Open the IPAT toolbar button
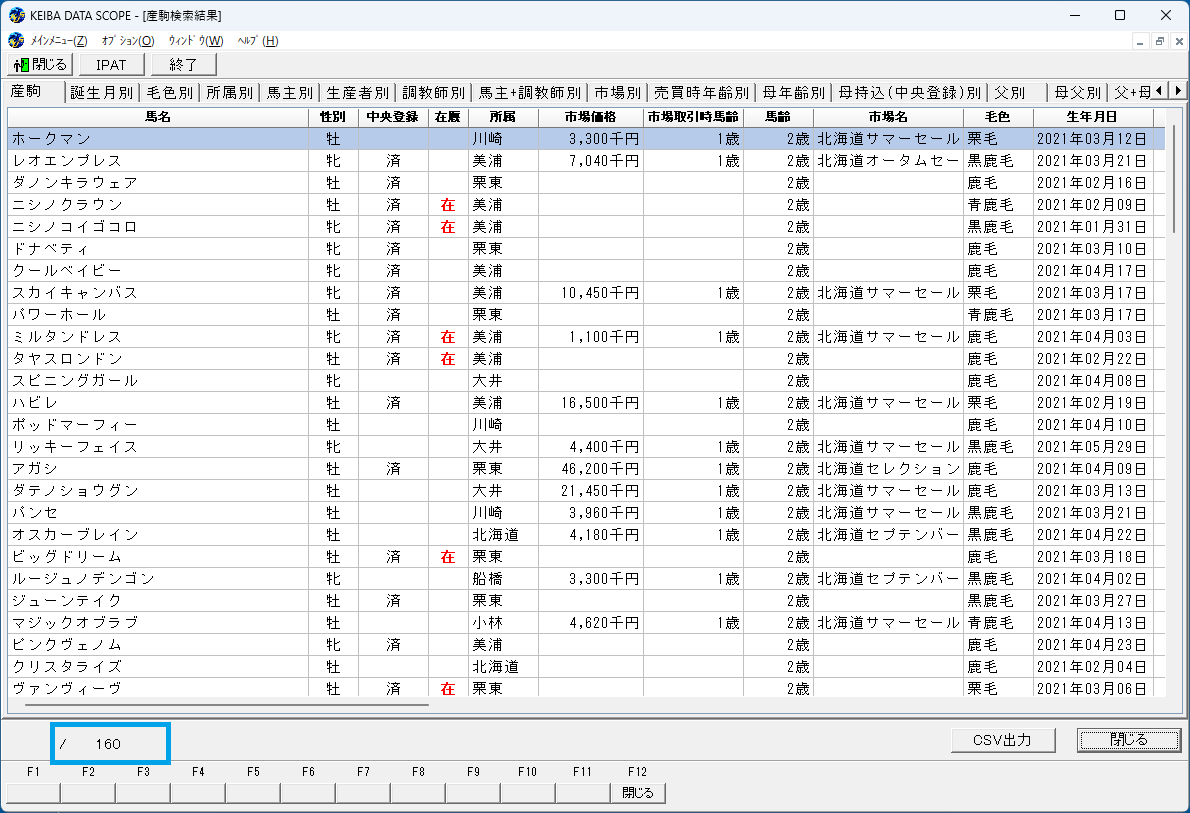The image size is (1190, 813). [111, 65]
